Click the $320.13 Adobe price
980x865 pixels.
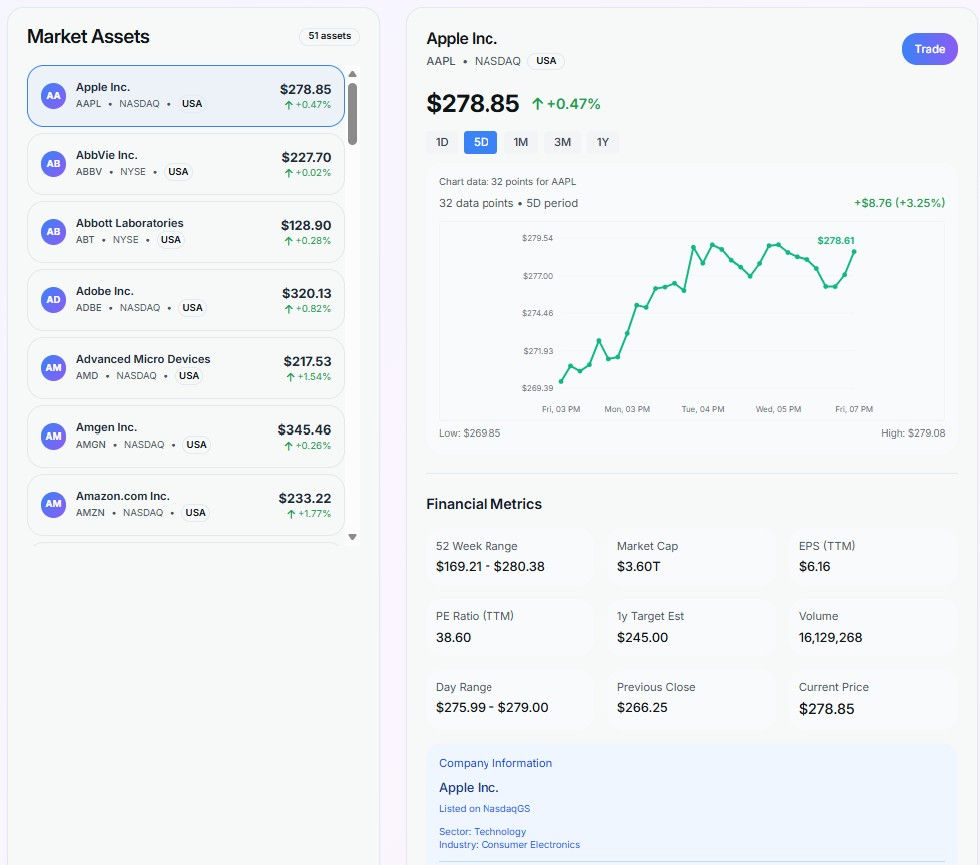point(306,294)
